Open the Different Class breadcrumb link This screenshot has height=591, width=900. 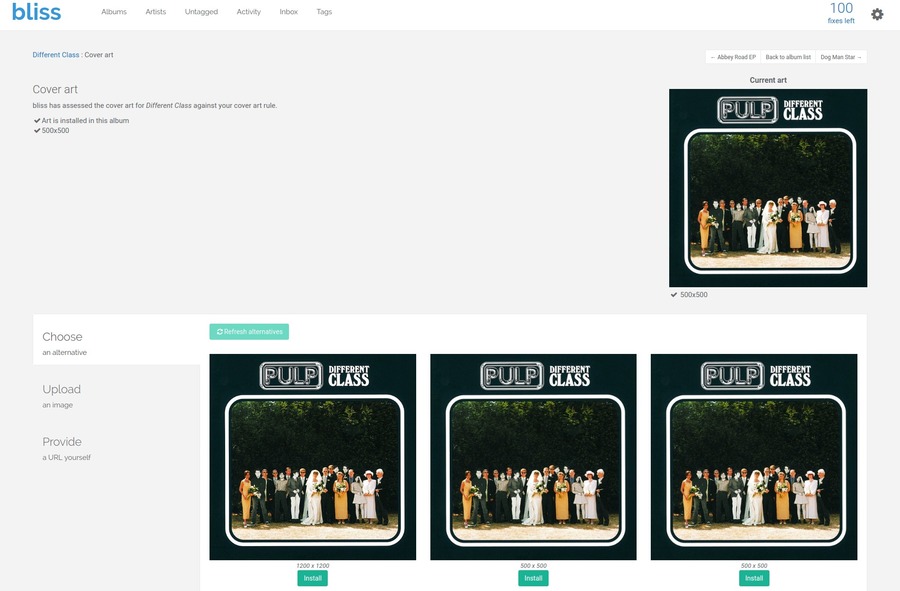(x=56, y=55)
